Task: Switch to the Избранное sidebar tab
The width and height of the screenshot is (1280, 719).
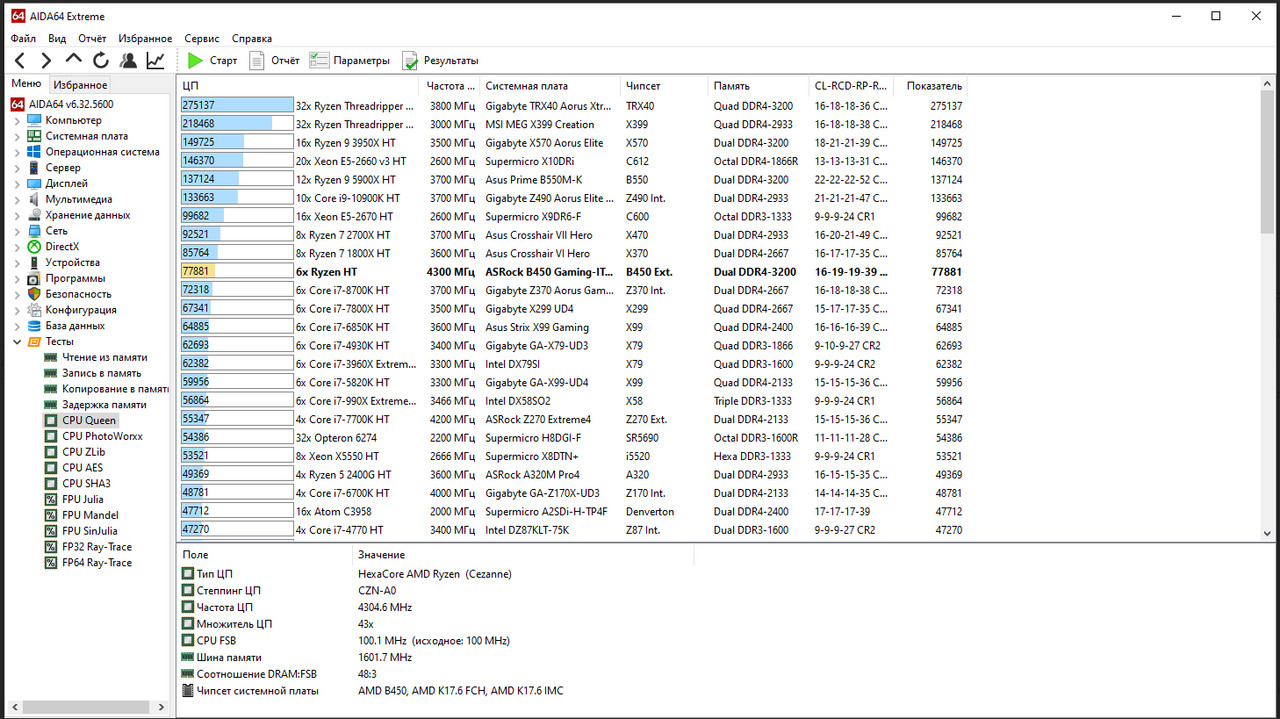Action: (x=80, y=85)
